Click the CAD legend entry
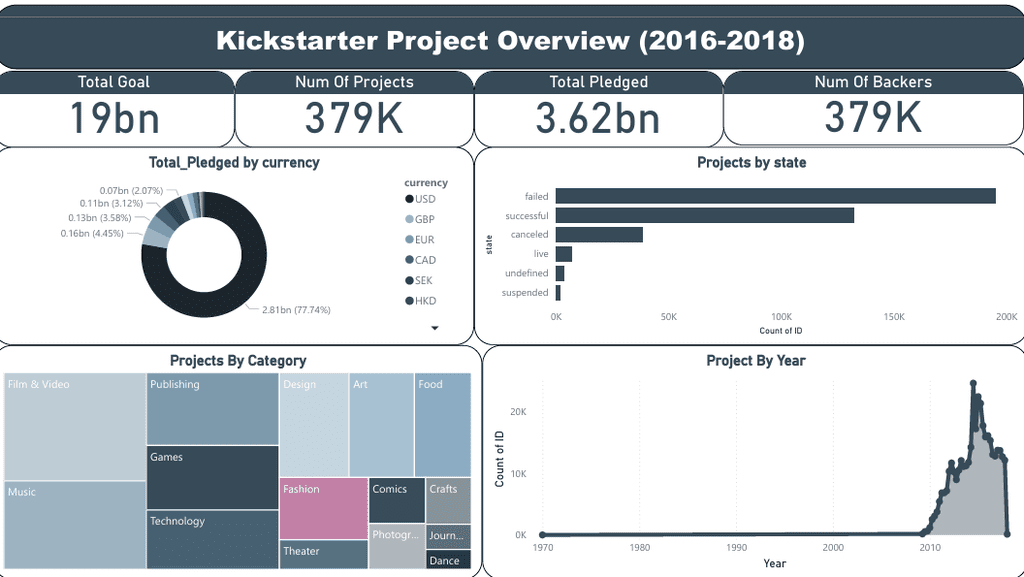Image resolution: width=1024 pixels, height=577 pixels. (421, 260)
